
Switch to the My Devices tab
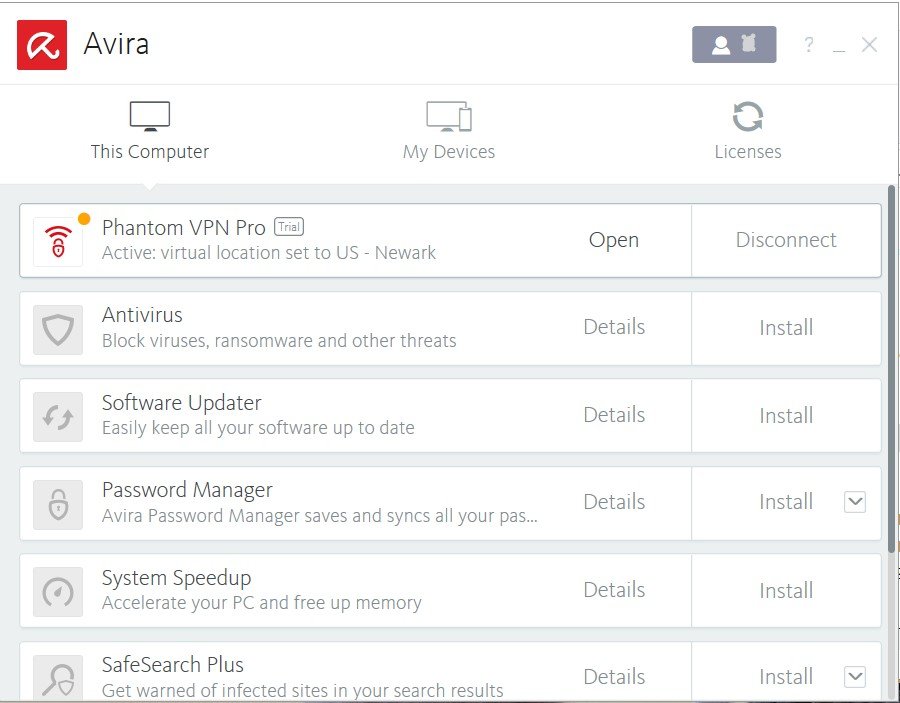pos(449,131)
